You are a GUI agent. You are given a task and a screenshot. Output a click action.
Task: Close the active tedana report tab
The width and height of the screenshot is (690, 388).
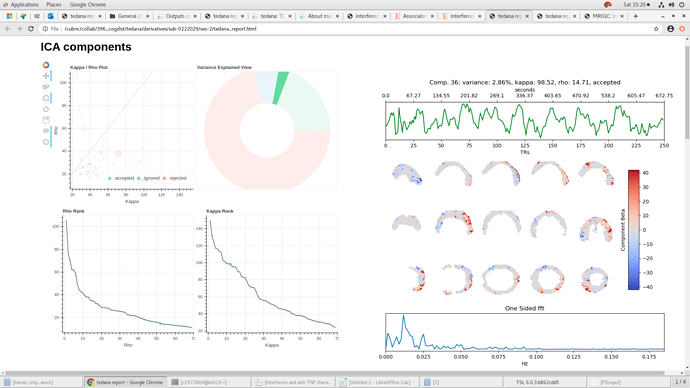pos(527,16)
